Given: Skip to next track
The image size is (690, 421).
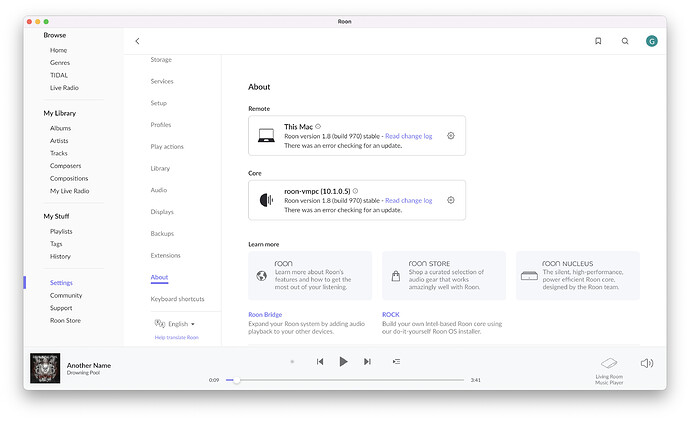Looking at the screenshot, I should pyautogui.click(x=367, y=362).
